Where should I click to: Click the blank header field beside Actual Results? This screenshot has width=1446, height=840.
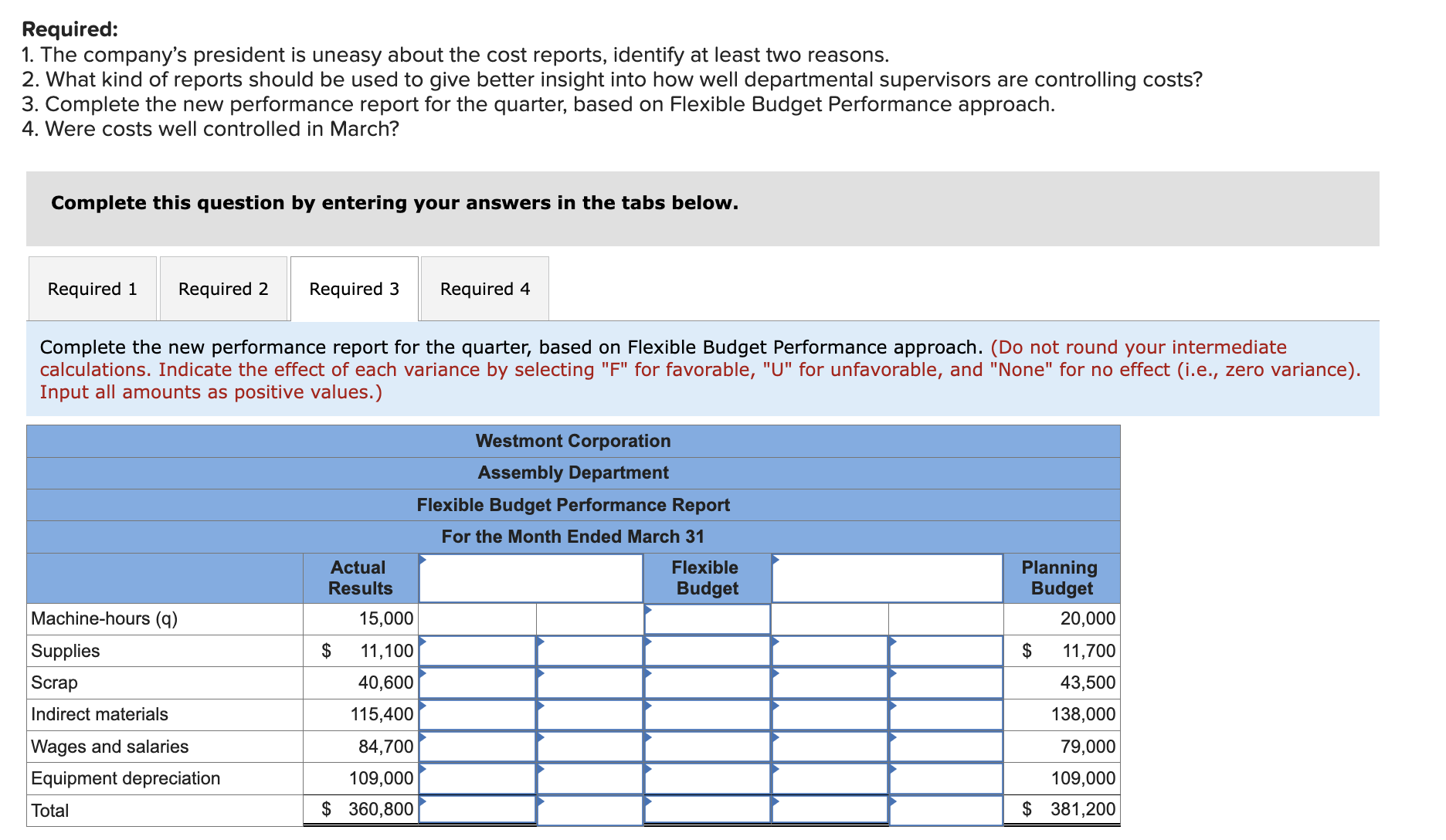529,577
